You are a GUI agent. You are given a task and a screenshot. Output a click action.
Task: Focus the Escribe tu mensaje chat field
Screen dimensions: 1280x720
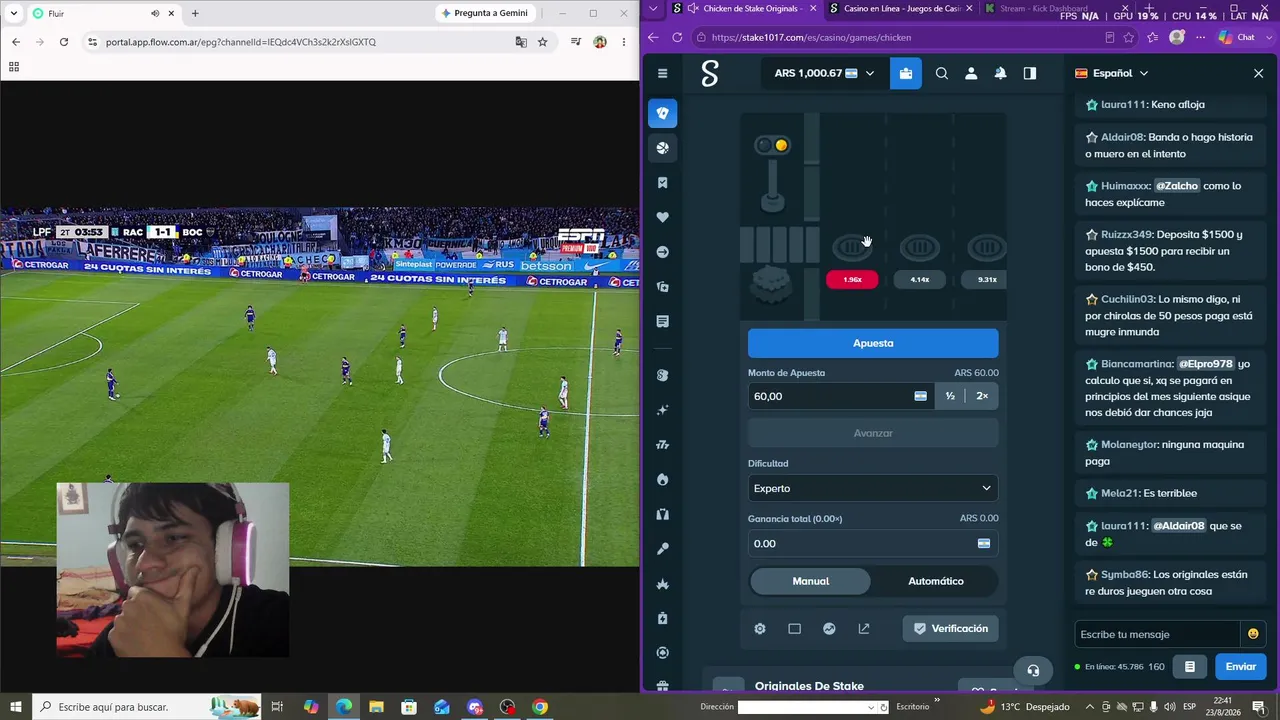point(1157,634)
